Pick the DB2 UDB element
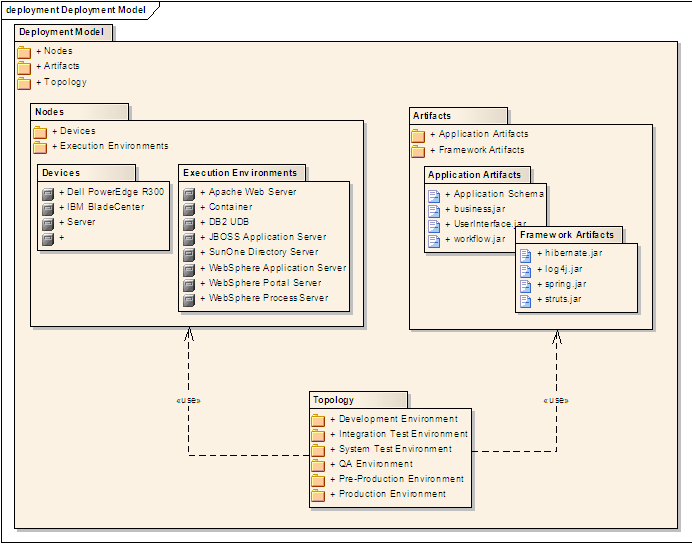Image resolution: width=692 pixels, height=560 pixels. click(229, 222)
